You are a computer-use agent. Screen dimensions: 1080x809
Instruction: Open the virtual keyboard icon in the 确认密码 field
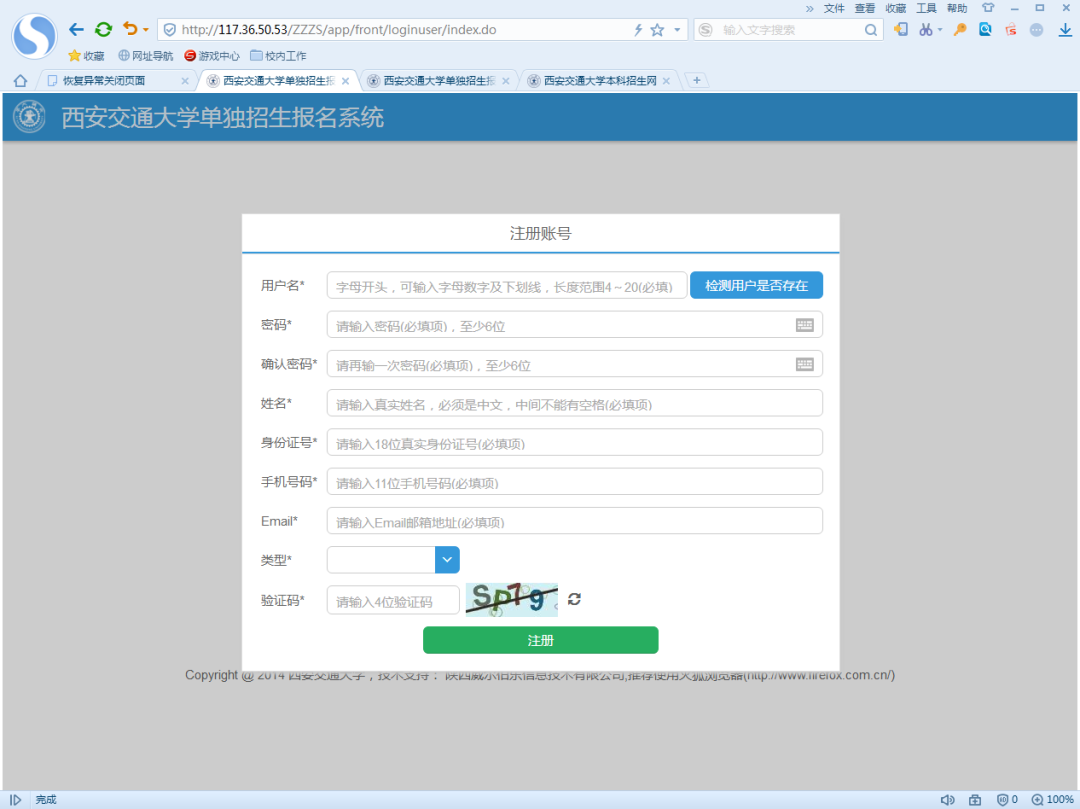click(x=804, y=364)
